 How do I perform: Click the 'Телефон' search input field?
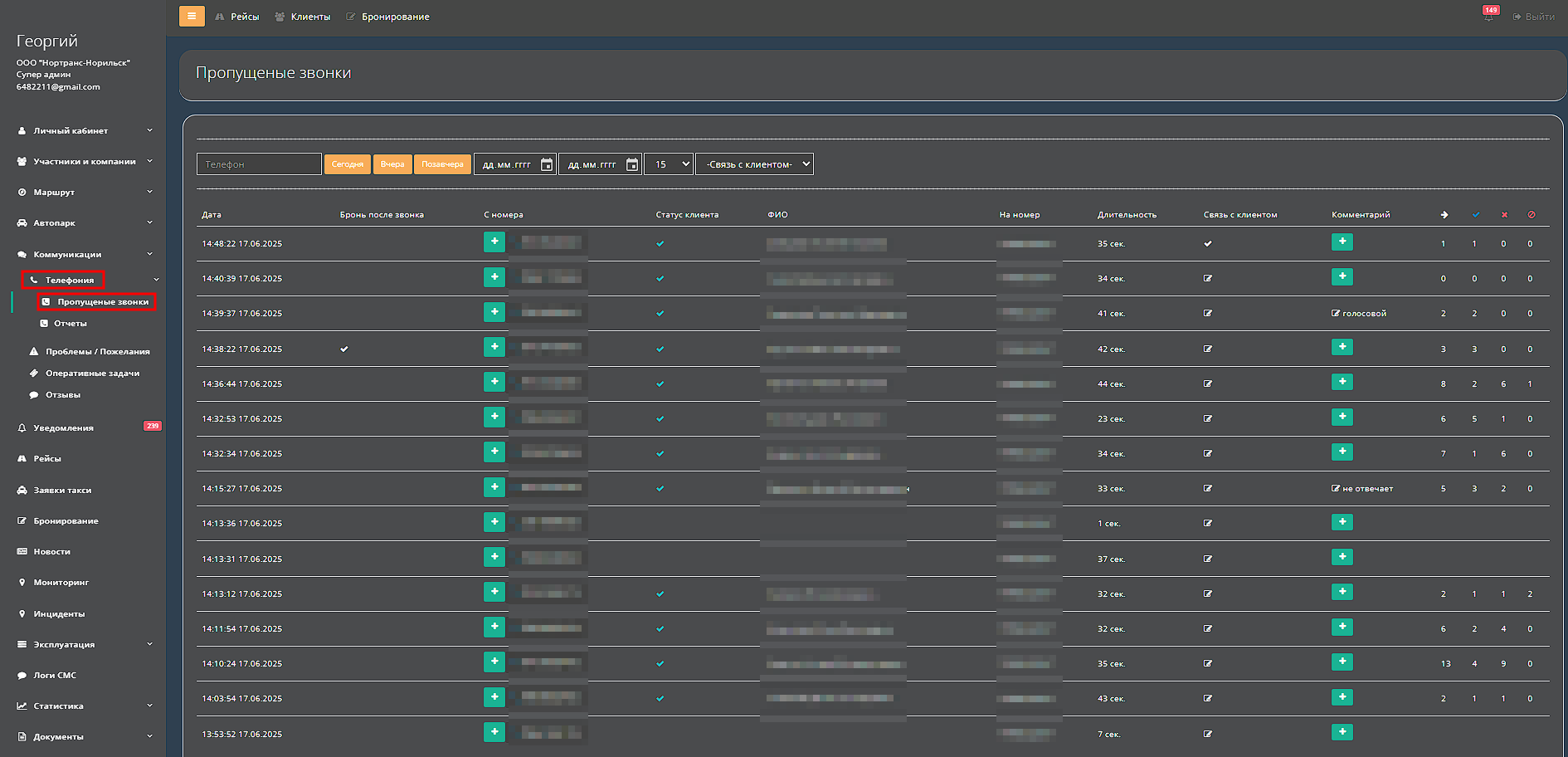[x=259, y=164]
